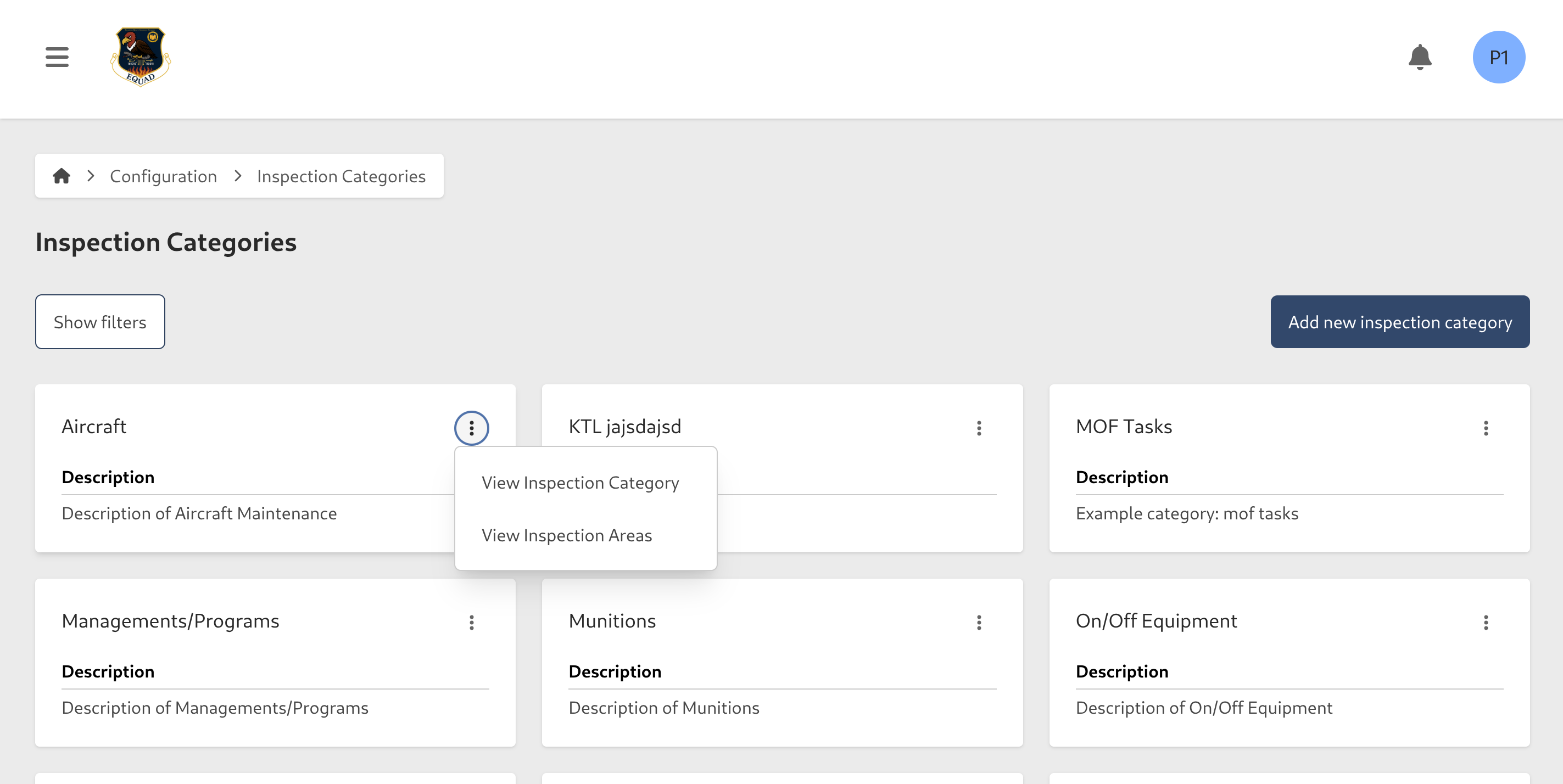Click the MOF Tasks description text

click(1187, 513)
